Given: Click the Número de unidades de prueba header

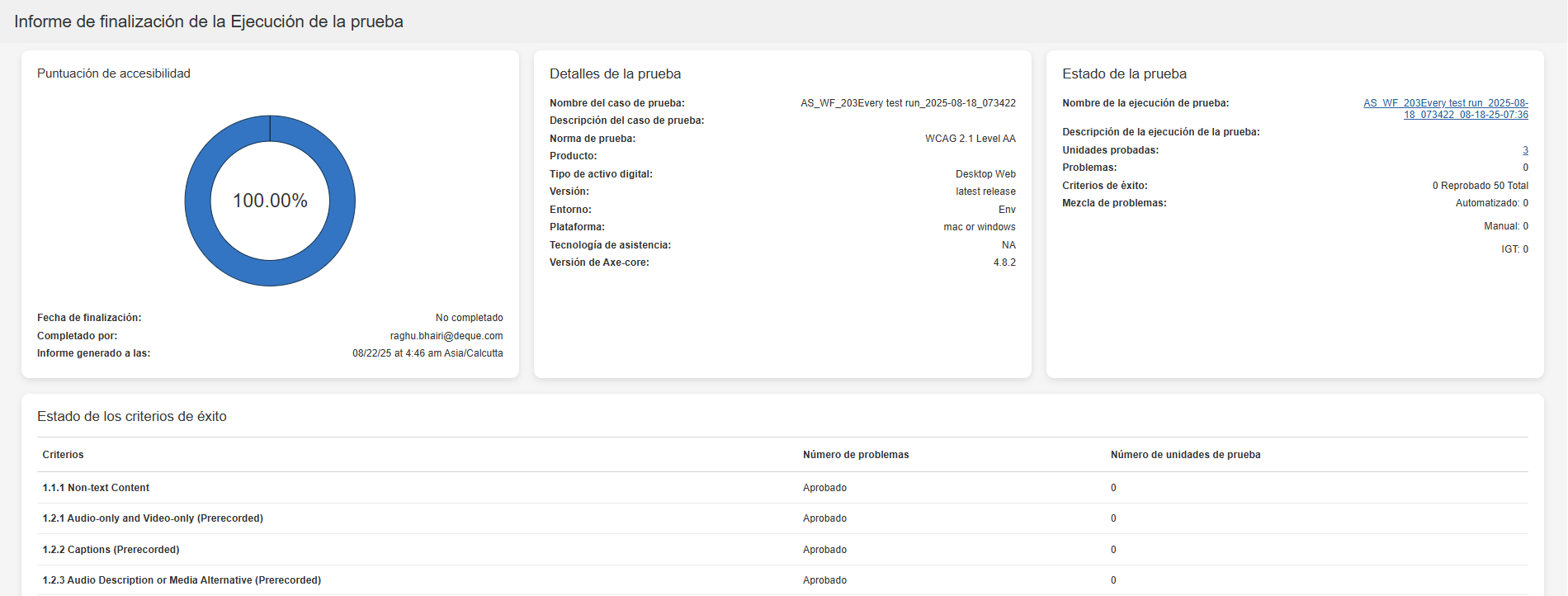Looking at the screenshot, I should [1184, 455].
